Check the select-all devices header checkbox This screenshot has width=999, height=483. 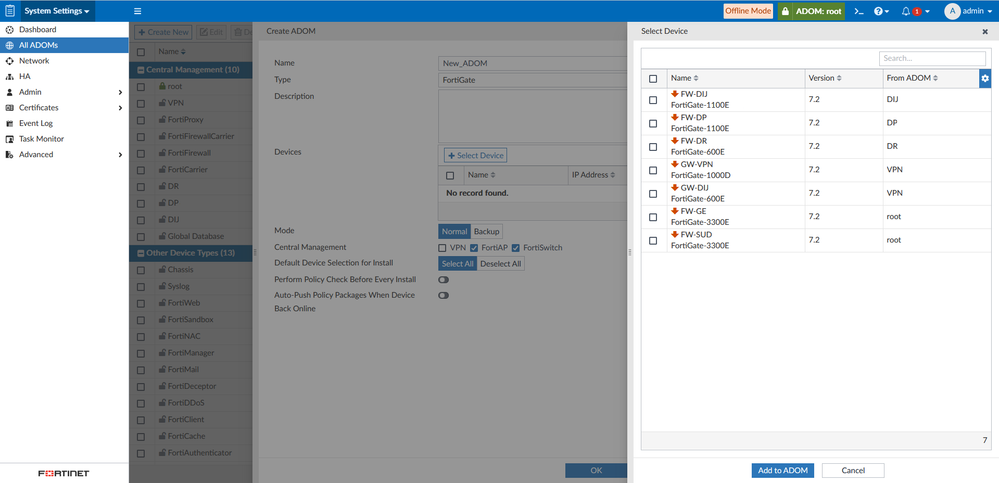[653, 78]
